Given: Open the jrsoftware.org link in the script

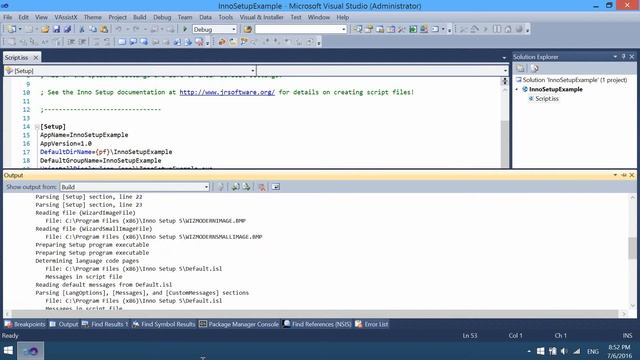Looking at the screenshot, I should click(227, 92).
